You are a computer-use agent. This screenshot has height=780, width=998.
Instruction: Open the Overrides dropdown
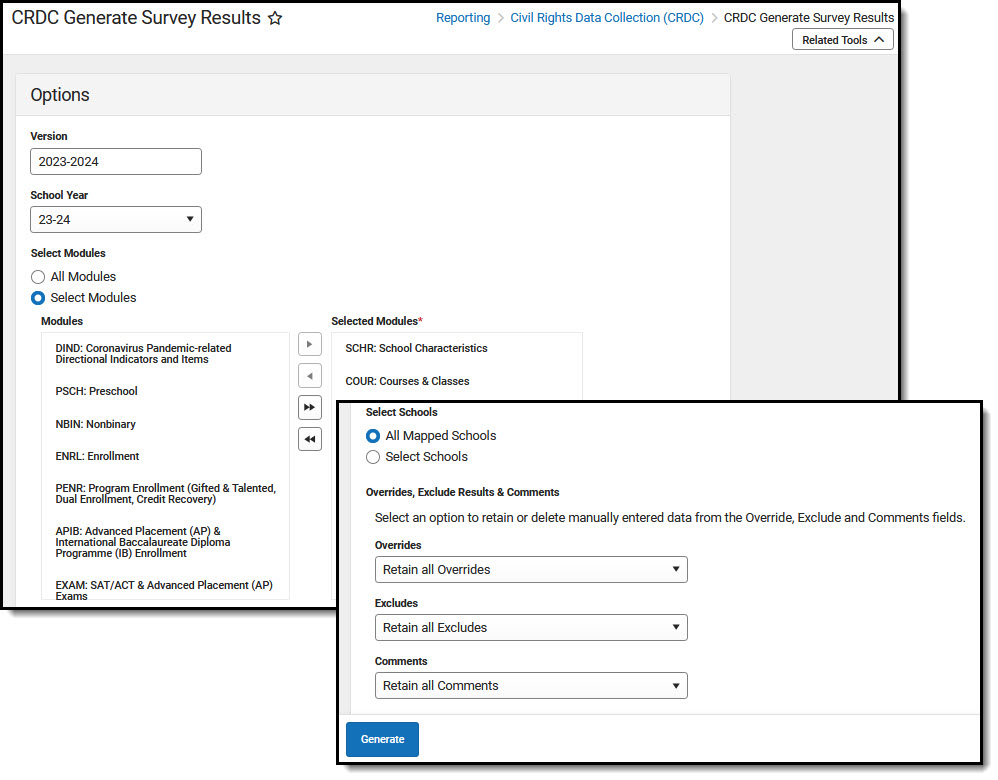(531, 570)
